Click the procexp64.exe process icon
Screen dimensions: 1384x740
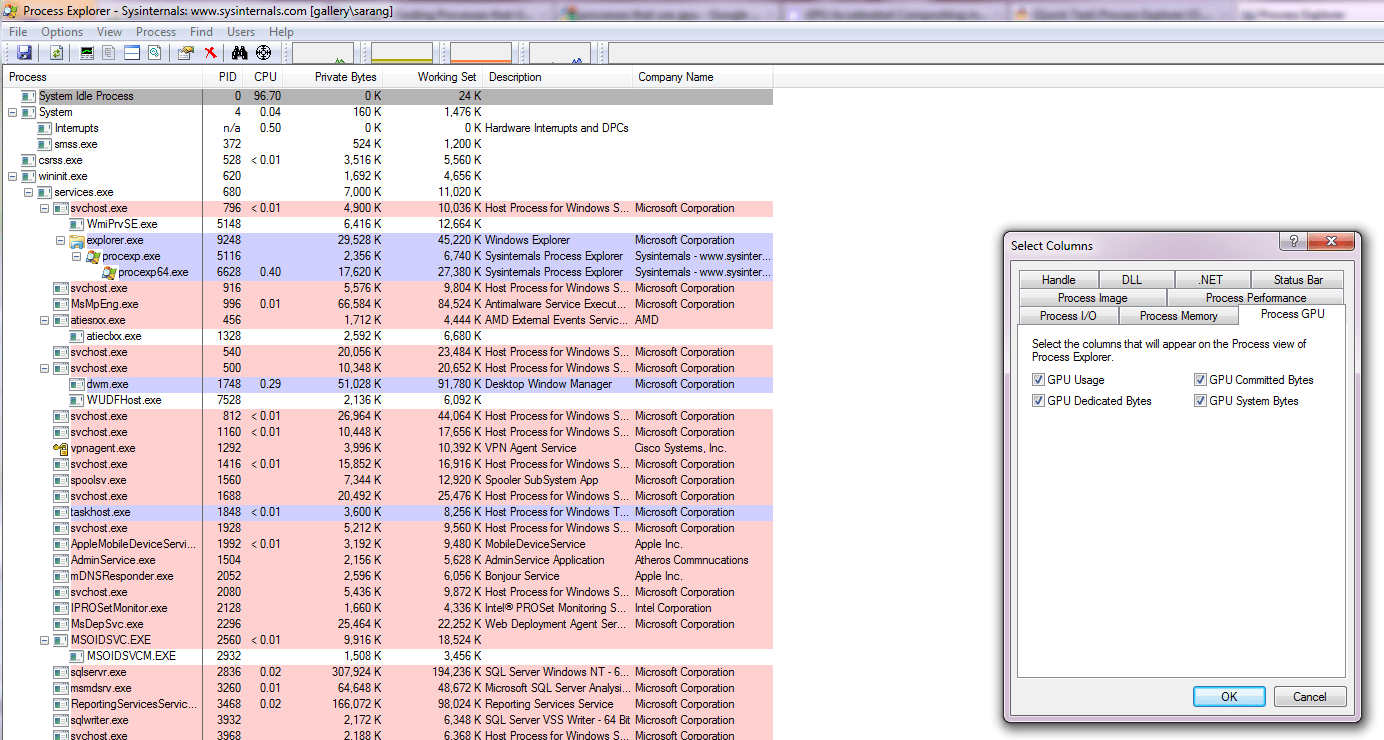coord(109,272)
